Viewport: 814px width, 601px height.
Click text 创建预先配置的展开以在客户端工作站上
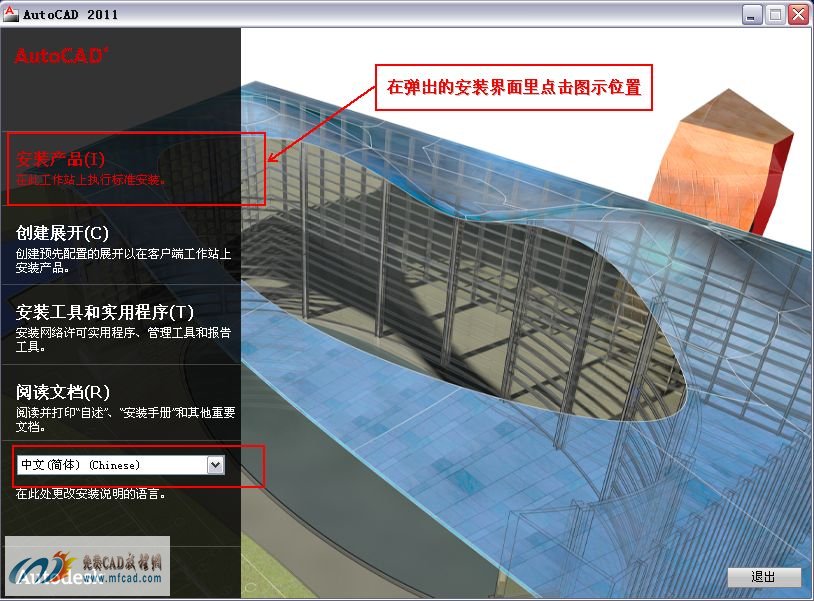tap(124, 254)
